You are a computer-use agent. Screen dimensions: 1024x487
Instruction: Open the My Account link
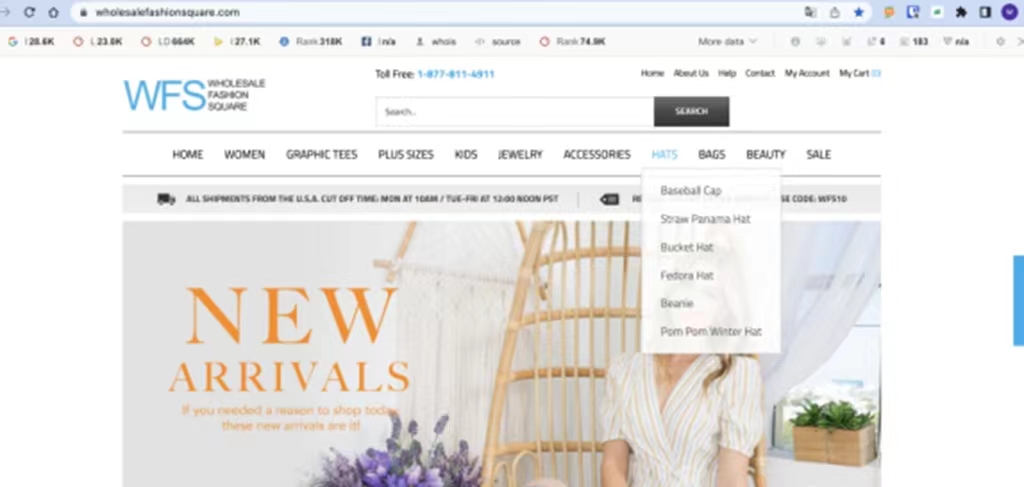(807, 73)
